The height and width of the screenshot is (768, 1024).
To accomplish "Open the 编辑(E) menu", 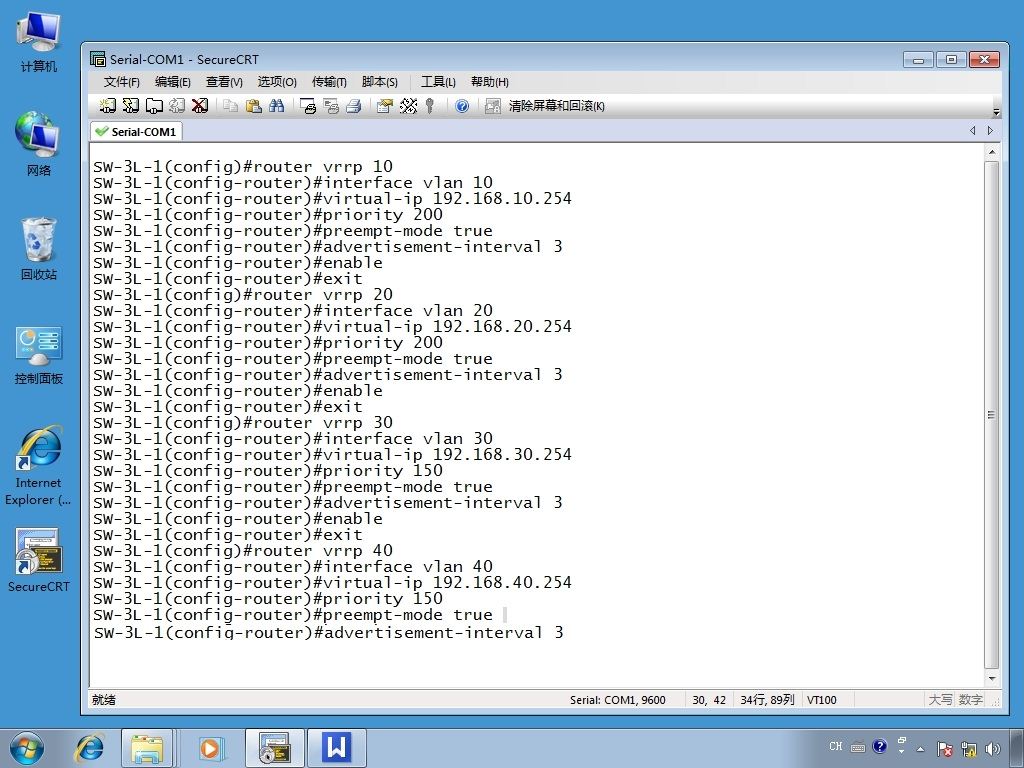I will point(173,82).
